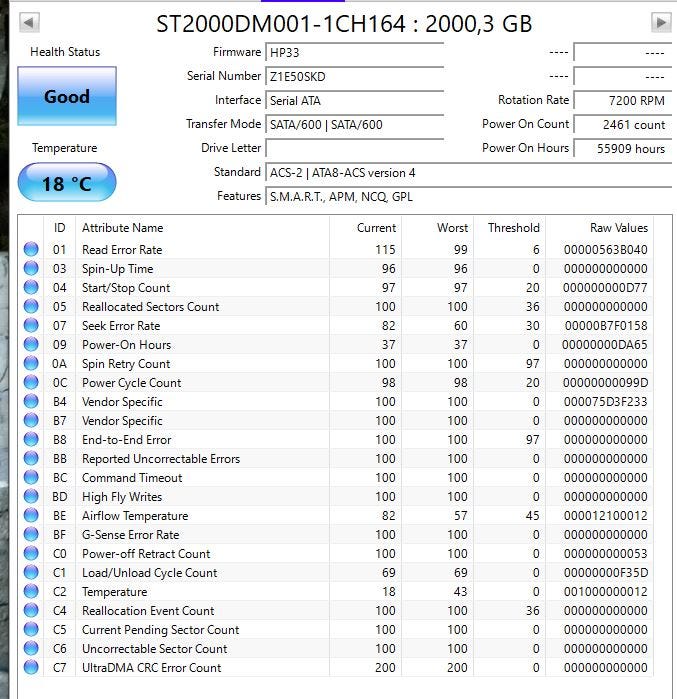Click status icon for Reallocated Sectors Count
677x699 pixels.
point(31,306)
